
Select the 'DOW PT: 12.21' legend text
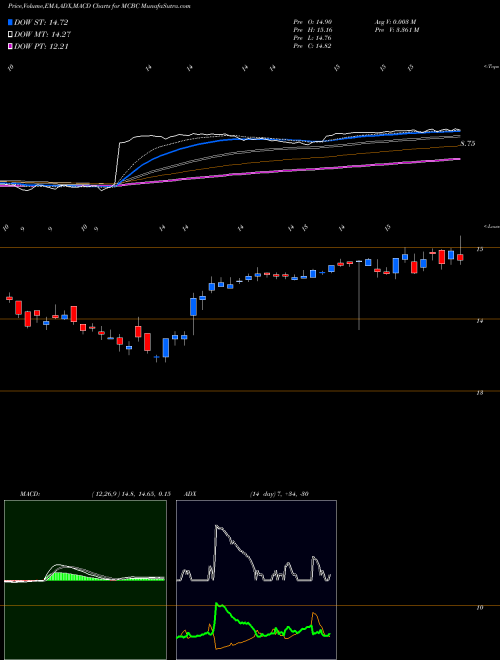41,46
